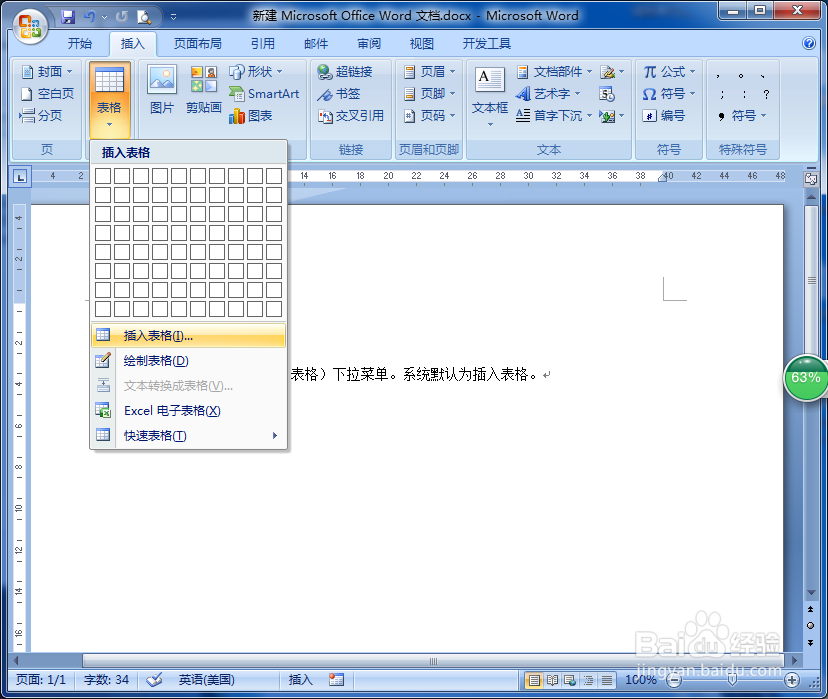Insert a text box via 文本框

(489, 93)
